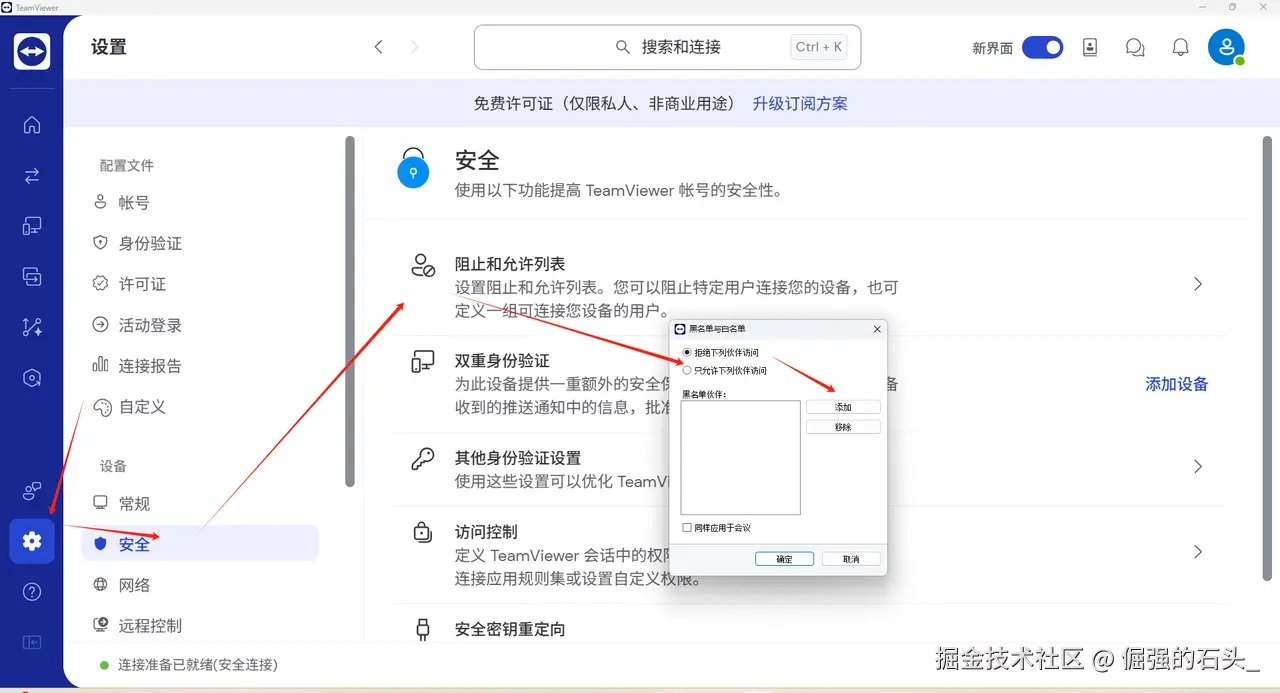Viewport: 1280px width, 693px height.
Task: Open the integrations circles icon in sidebar
Action: pyautogui.click(x=32, y=491)
